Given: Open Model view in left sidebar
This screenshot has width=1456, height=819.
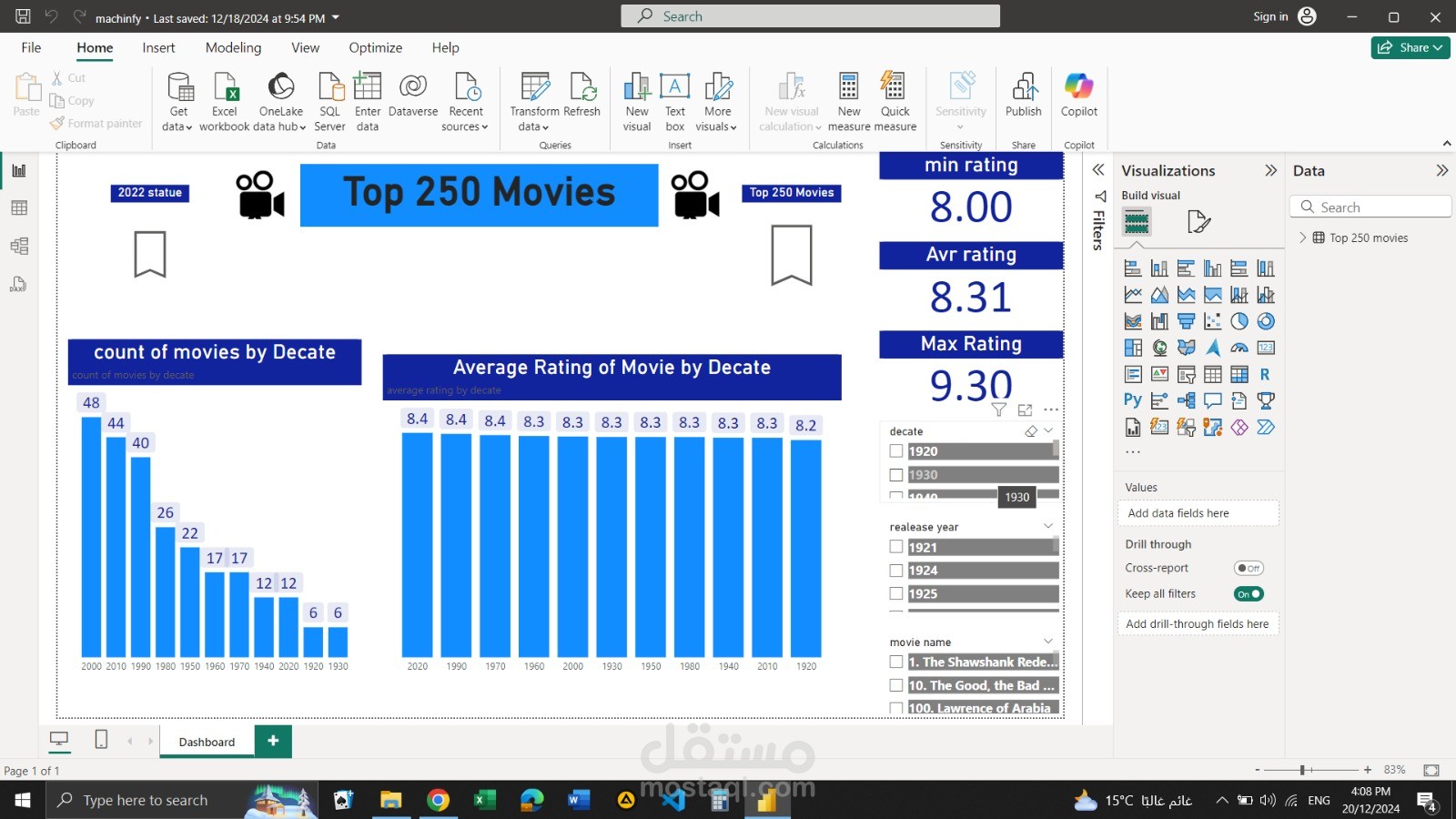Looking at the screenshot, I should (x=19, y=246).
